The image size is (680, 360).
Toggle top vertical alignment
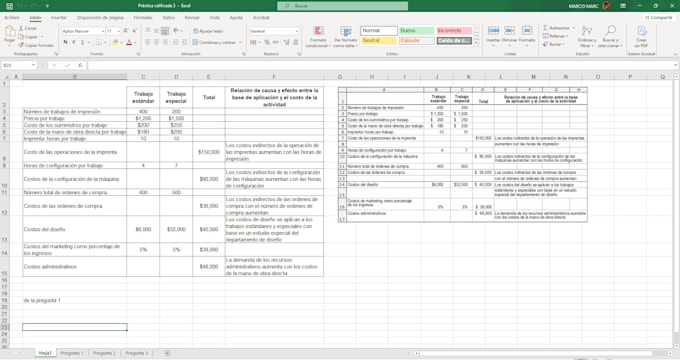tap(148, 31)
